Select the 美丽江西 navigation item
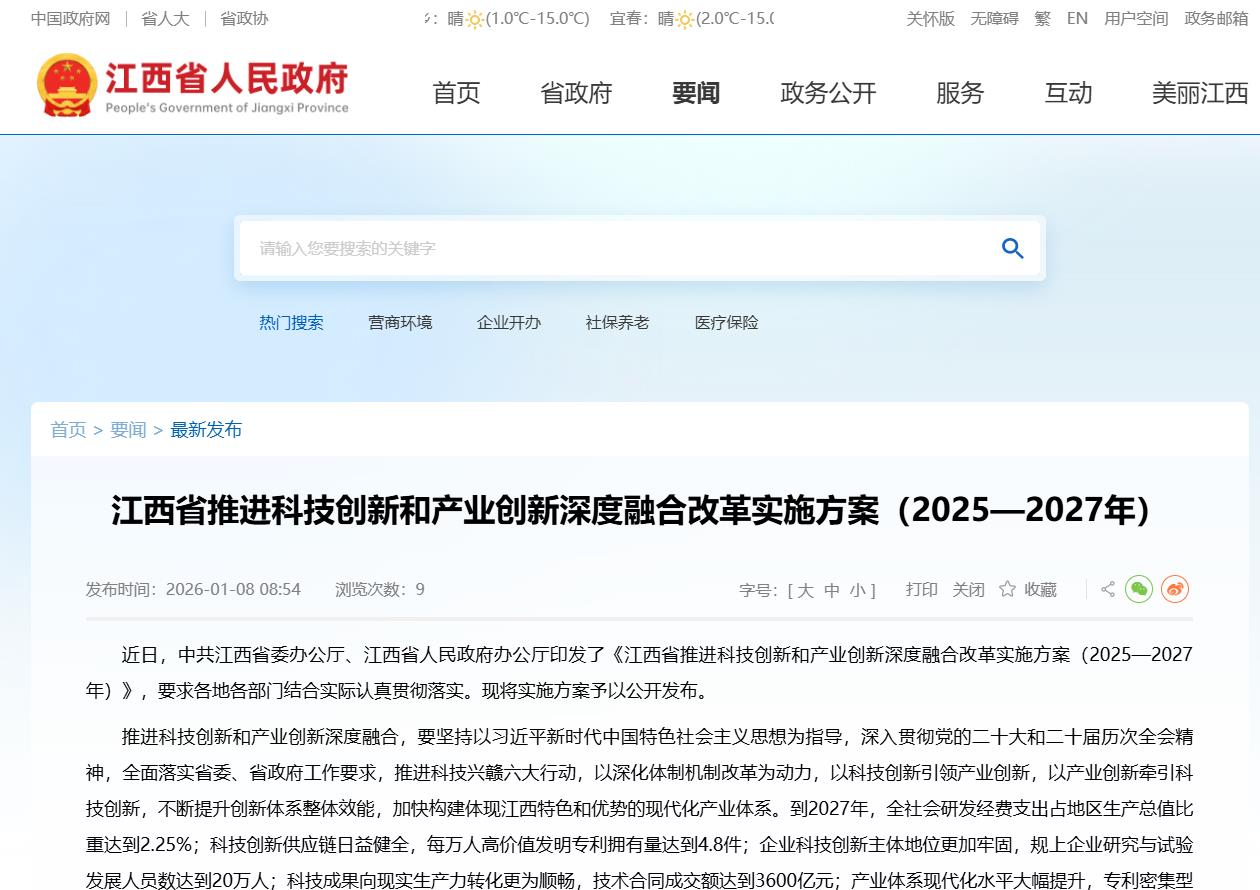1260x890 pixels. point(1200,93)
